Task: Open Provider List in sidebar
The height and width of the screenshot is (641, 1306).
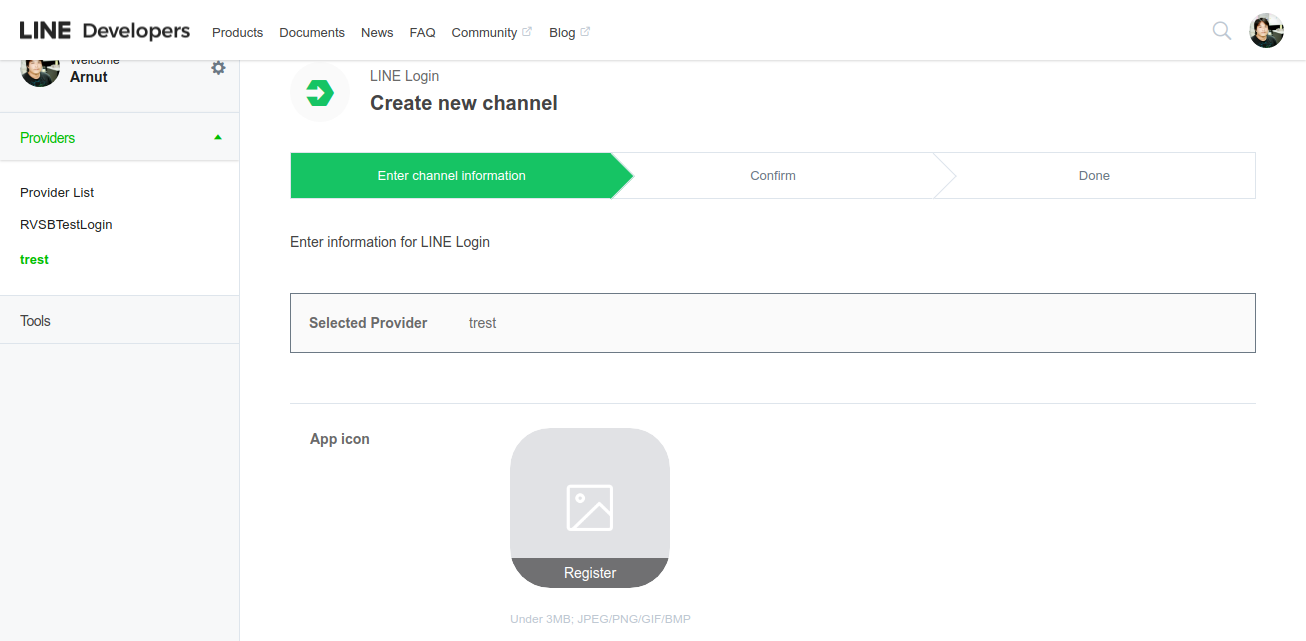Action: click(57, 192)
